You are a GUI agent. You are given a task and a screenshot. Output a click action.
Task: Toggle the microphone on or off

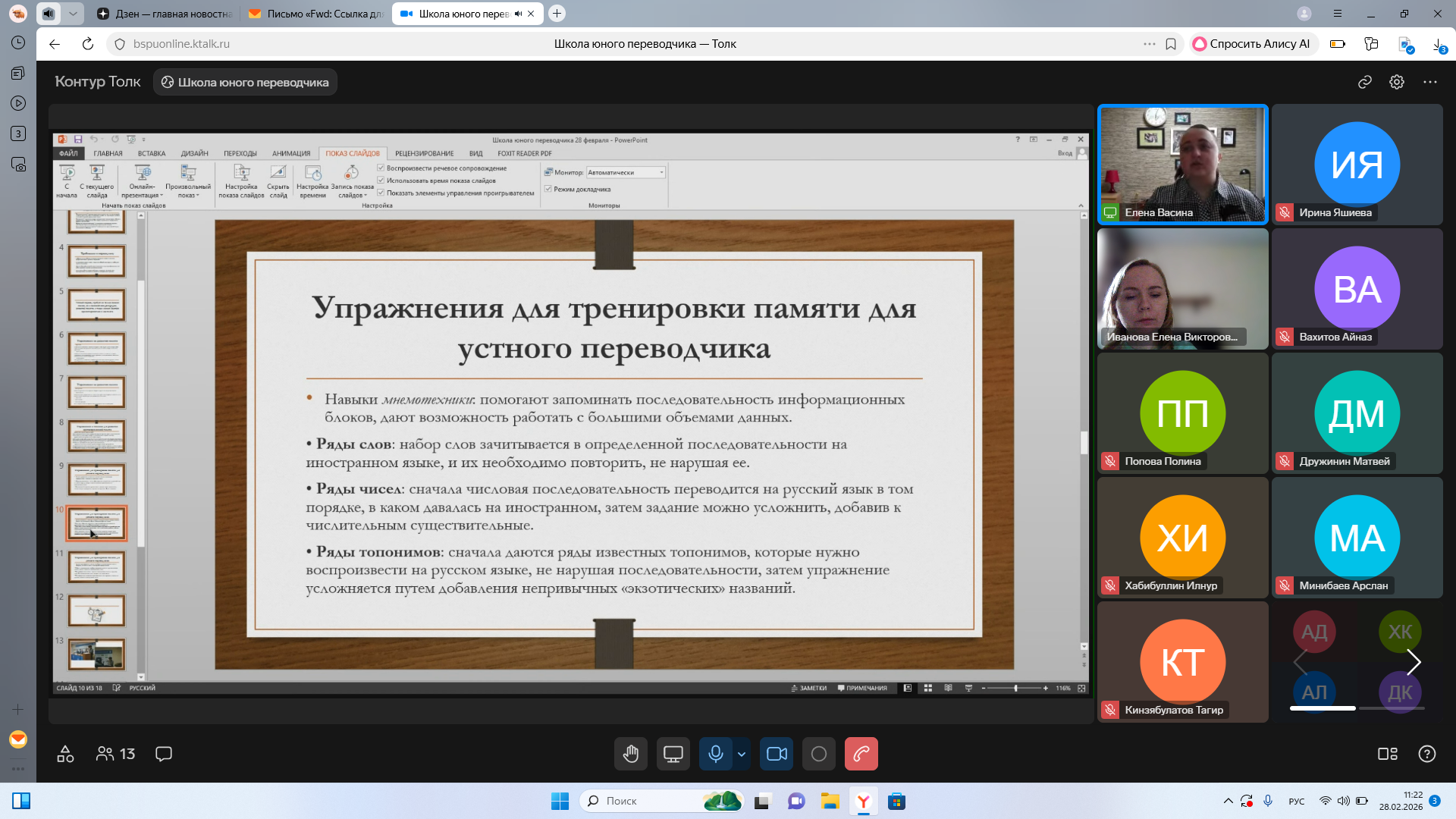[715, 754]
